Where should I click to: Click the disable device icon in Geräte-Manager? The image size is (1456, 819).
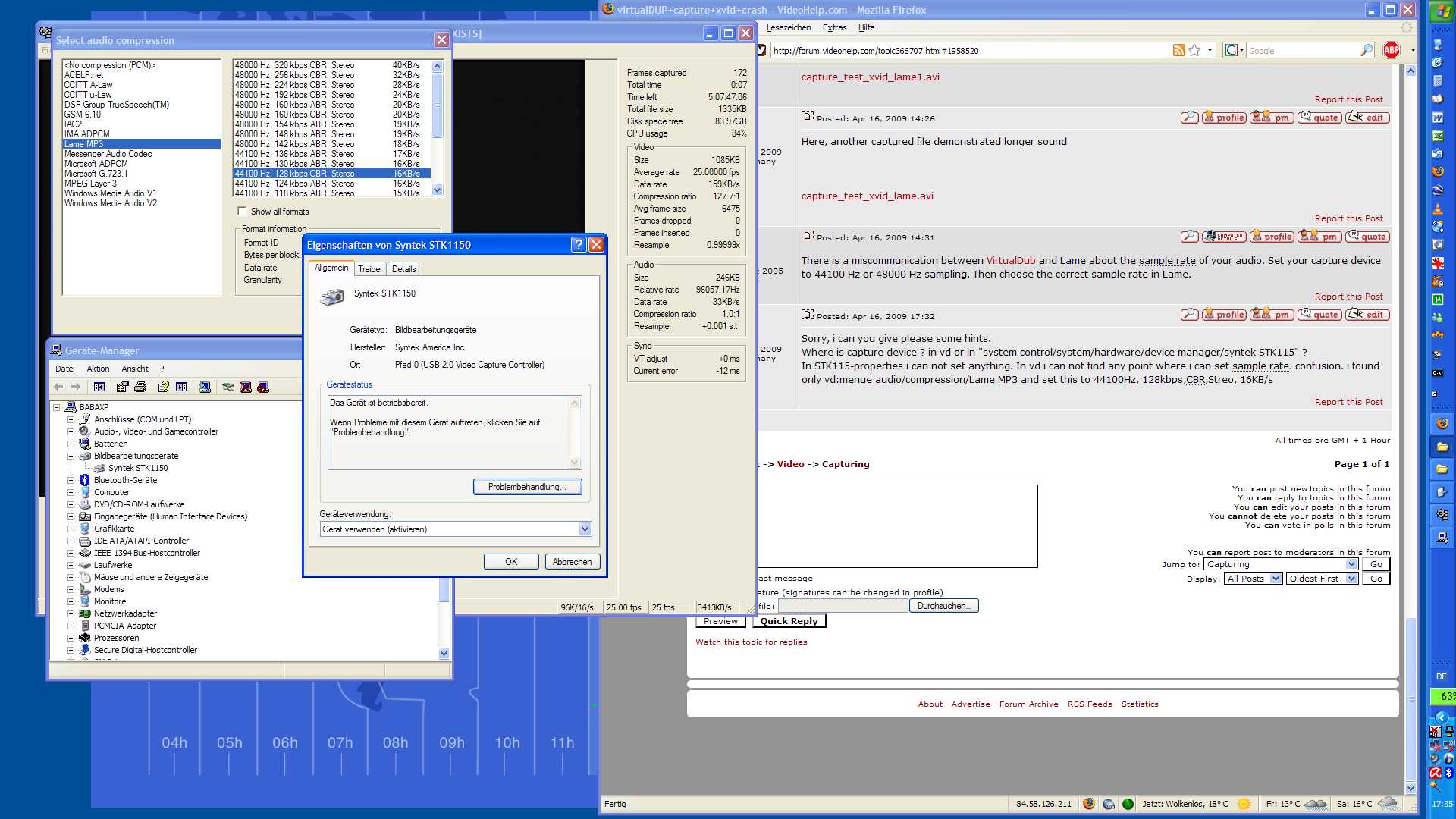click(263, 387)
